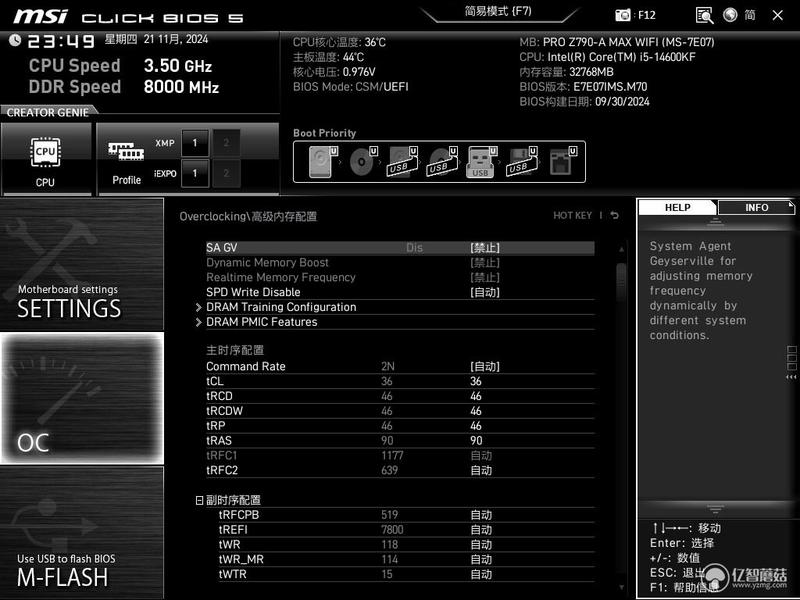Click scroll-up arrow of settings list
Viewport: 800px width, 600px height.
pyautogui.click(x=621, y=249)
